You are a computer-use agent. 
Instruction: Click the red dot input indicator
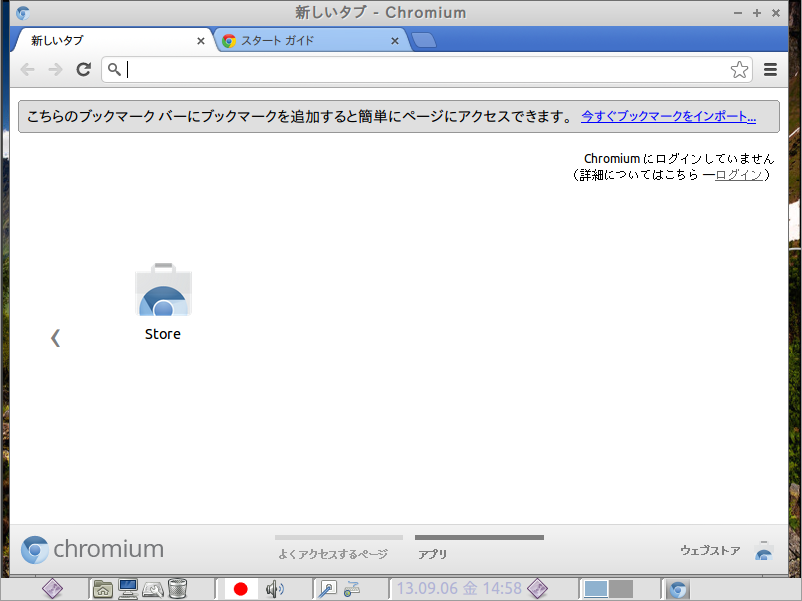240,589
